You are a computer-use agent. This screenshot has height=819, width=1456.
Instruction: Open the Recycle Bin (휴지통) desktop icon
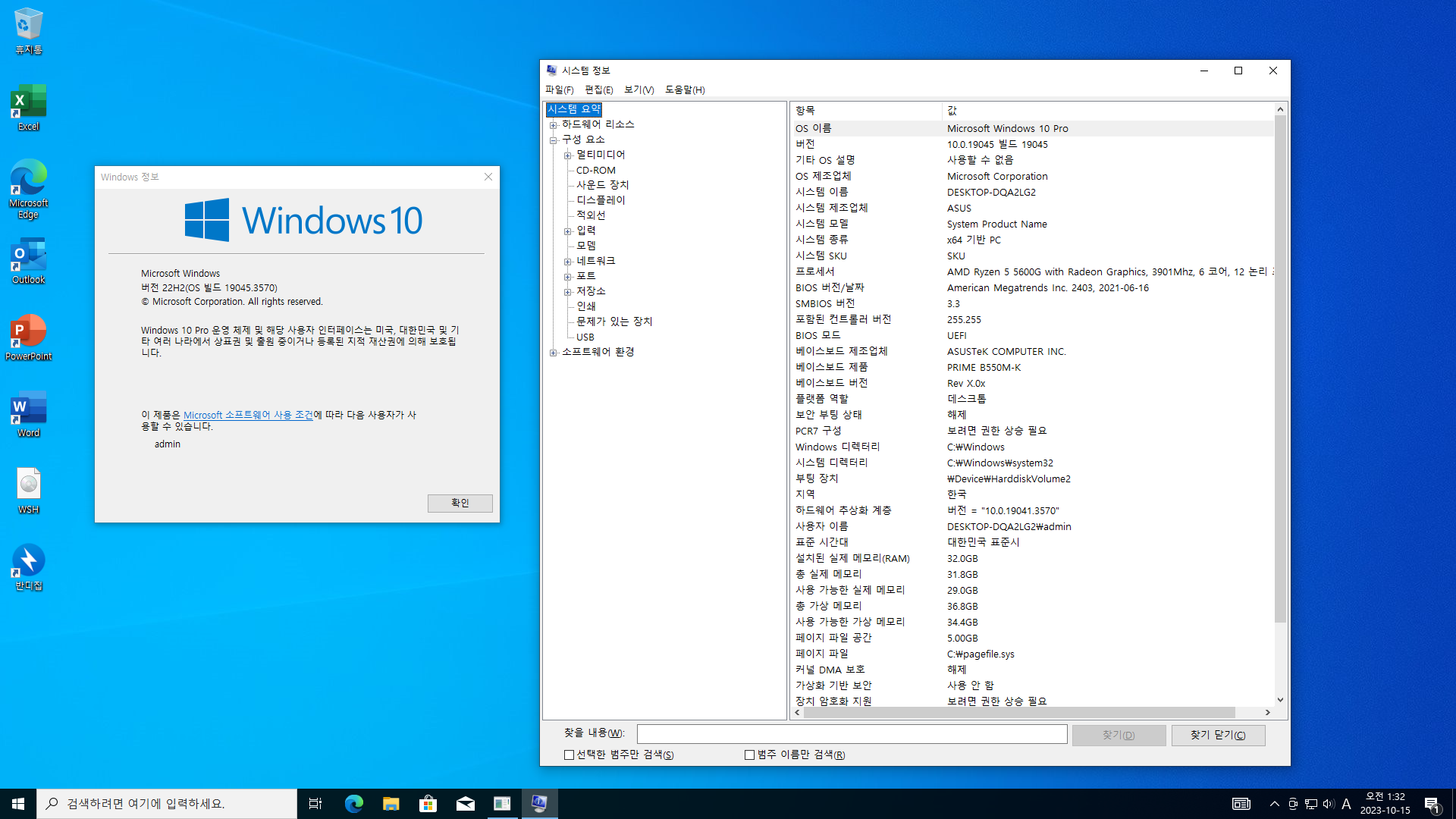[x=28, y=32]
